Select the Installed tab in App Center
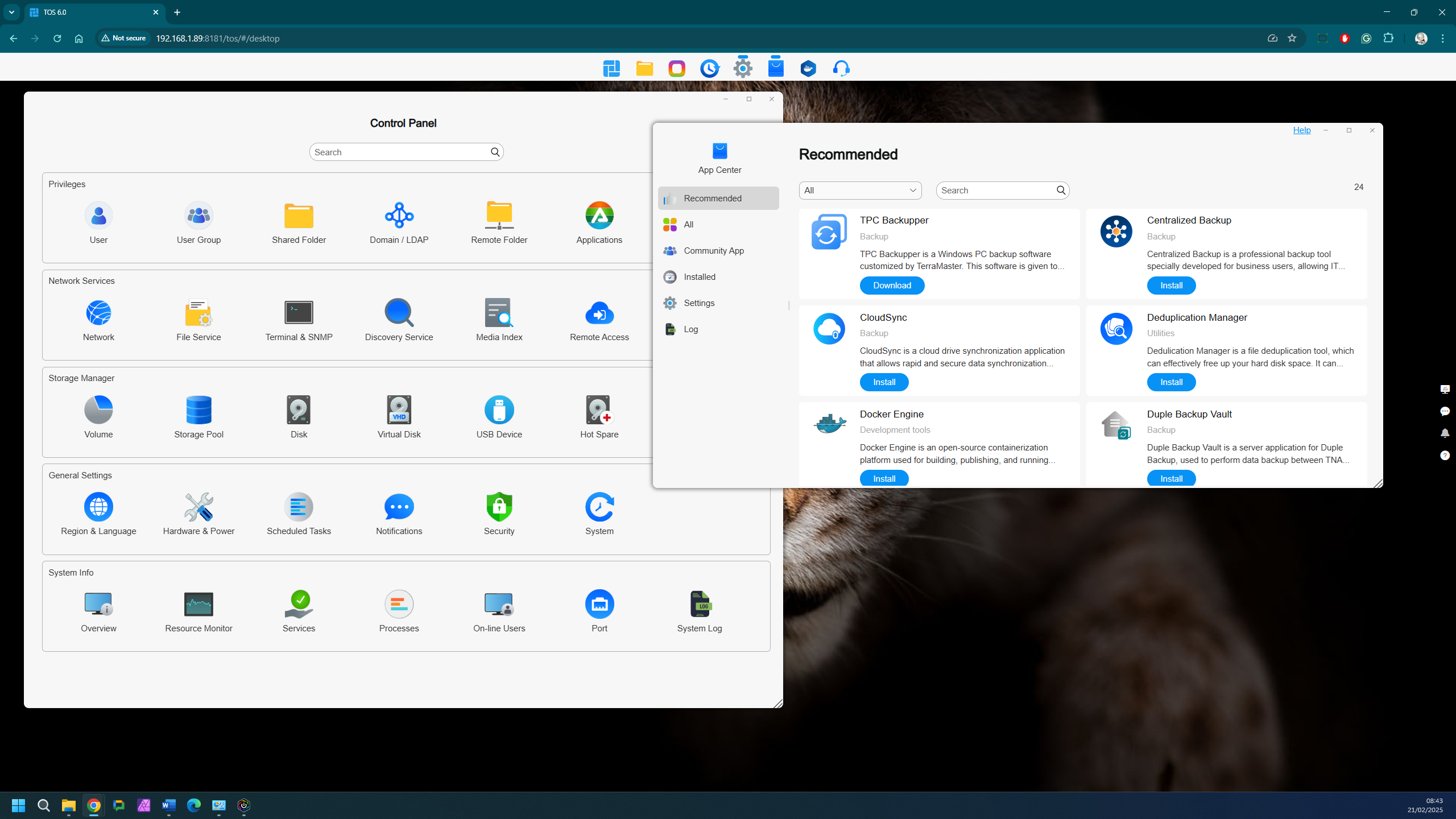This screenshot has height=819, width=1456. [x=700, y=277]
